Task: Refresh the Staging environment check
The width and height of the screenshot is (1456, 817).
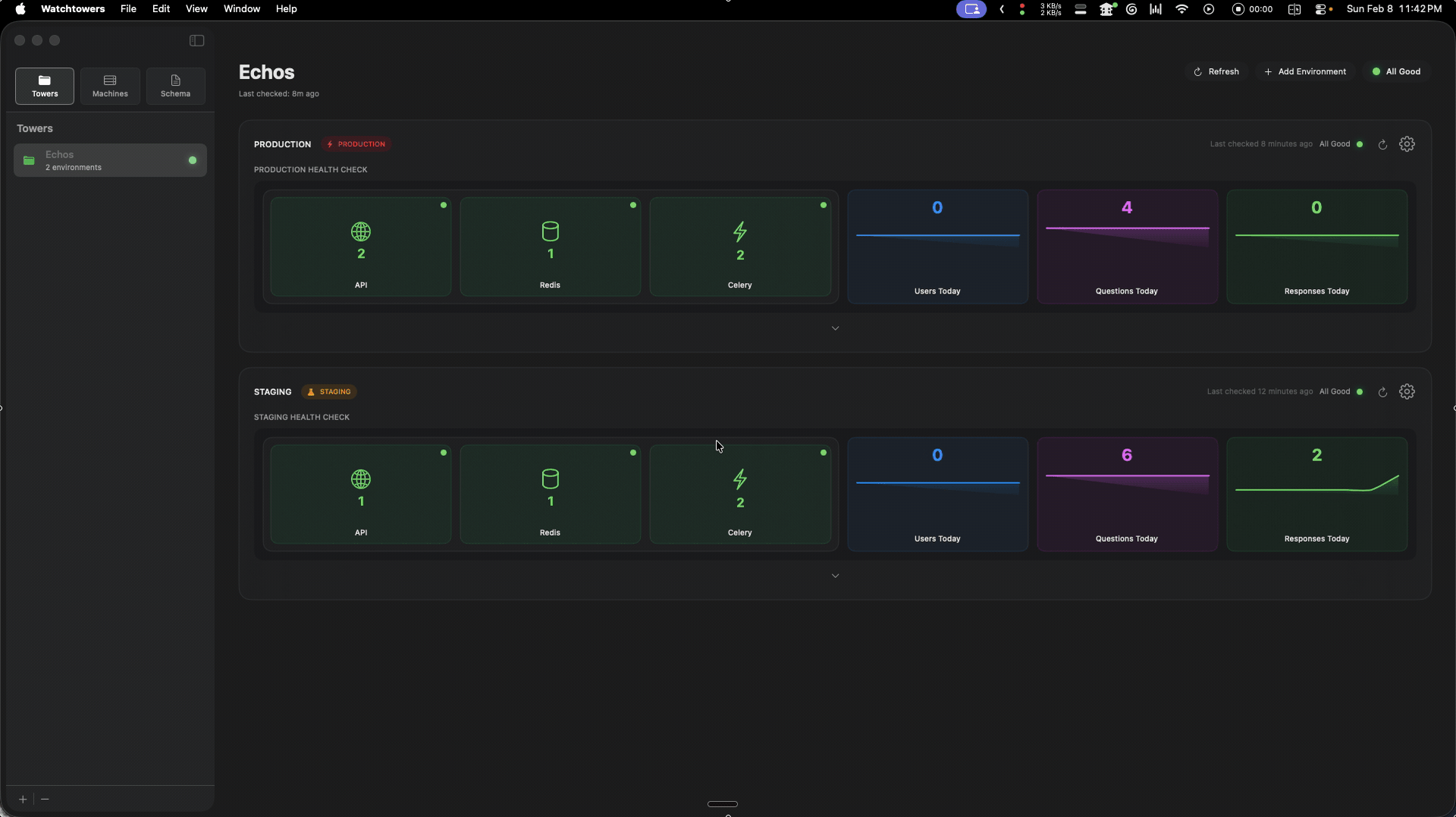Action: point(1382,391)
